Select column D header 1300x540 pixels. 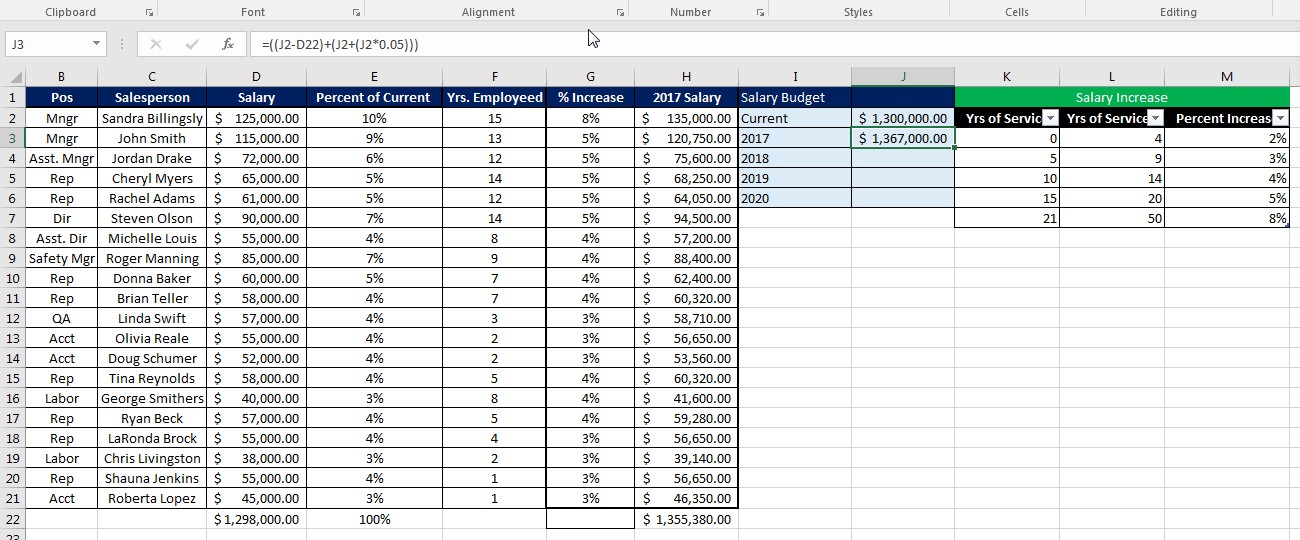pyautogui.click(x=256, y=77)
